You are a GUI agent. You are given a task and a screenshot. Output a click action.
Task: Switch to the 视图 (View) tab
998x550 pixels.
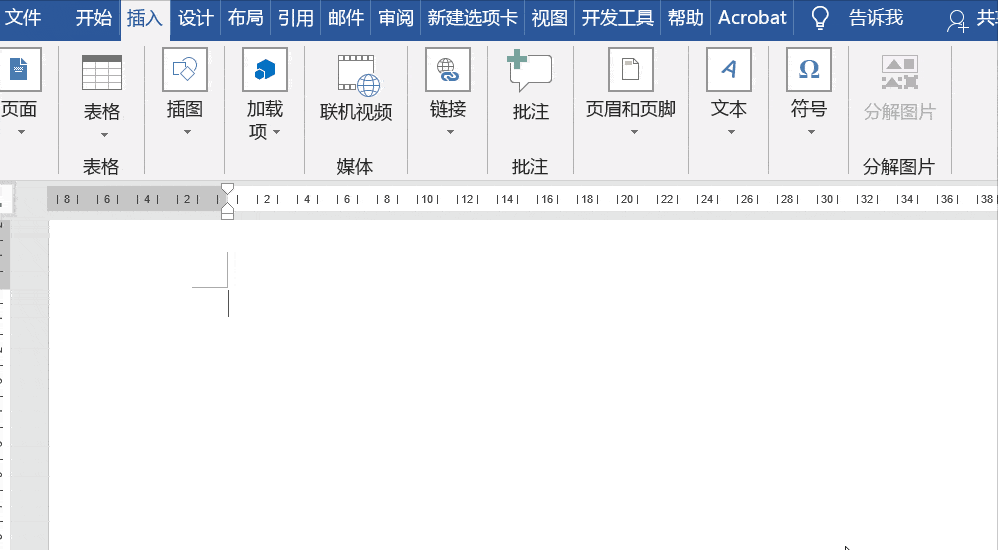[549, 17]
